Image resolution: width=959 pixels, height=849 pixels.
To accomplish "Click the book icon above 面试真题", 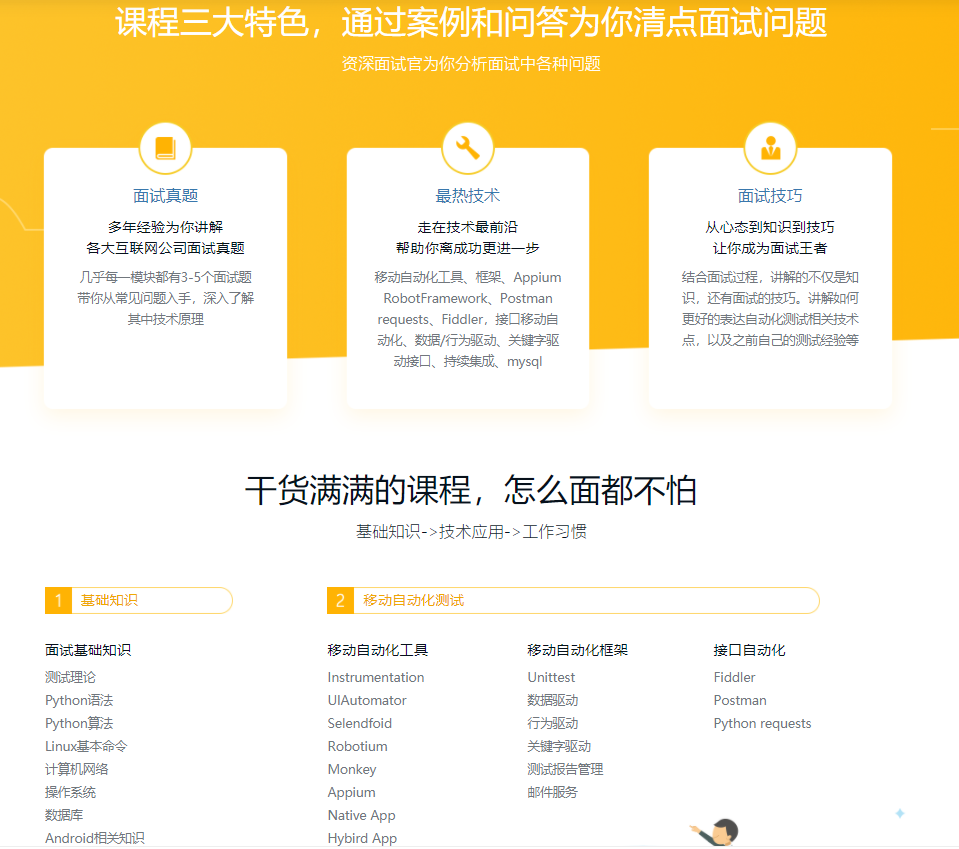I will point(165,148).
